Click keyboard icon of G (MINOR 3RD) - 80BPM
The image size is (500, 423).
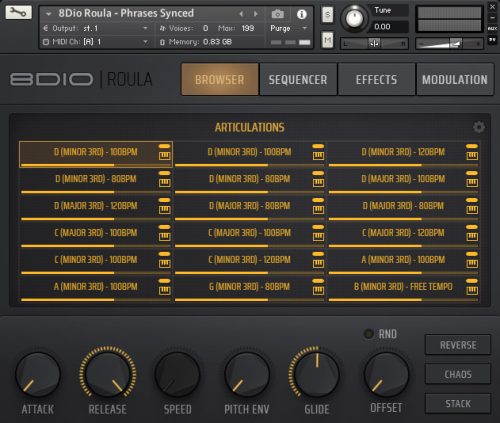click(x=318, y=291)
